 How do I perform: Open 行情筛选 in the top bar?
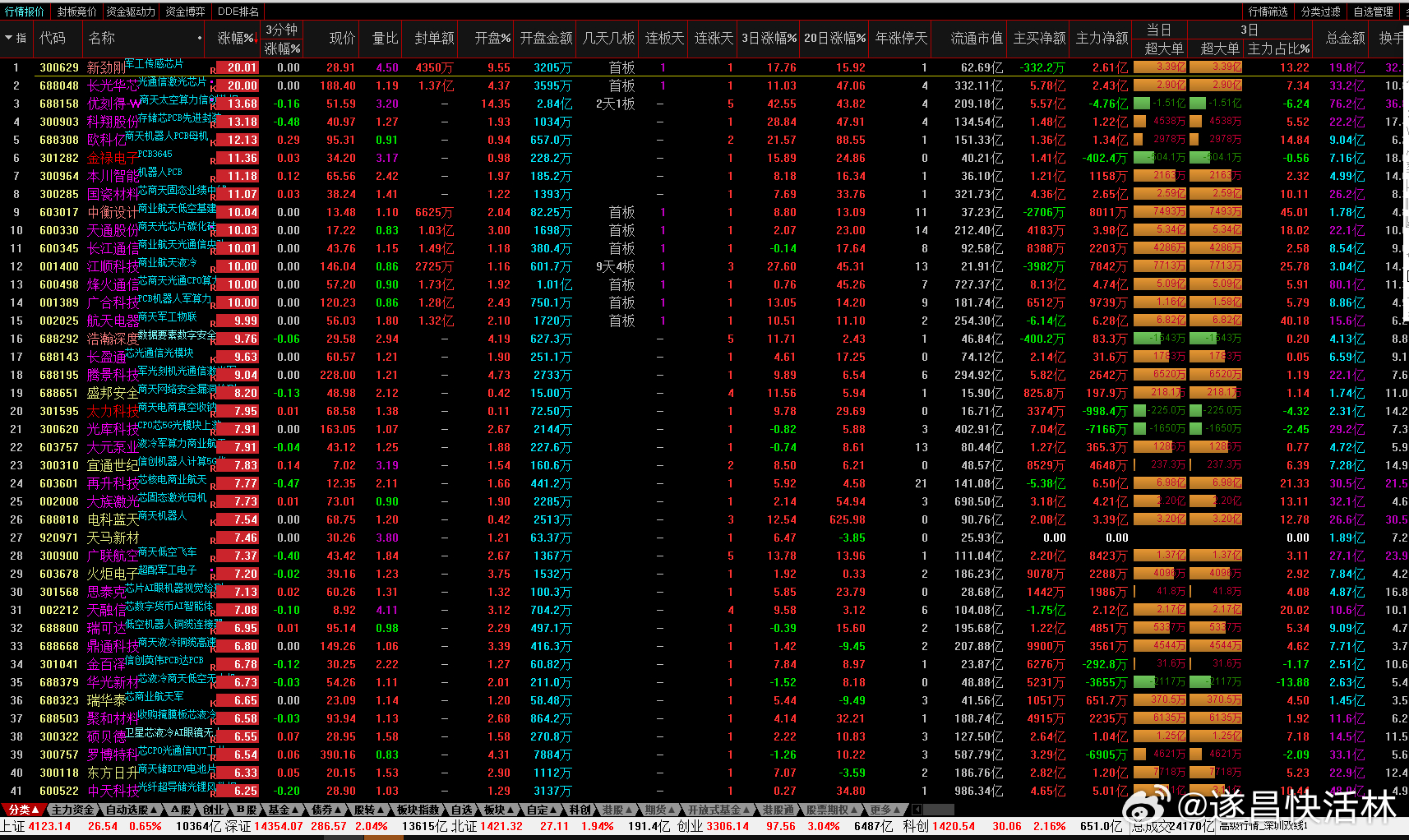[1268, 12]
